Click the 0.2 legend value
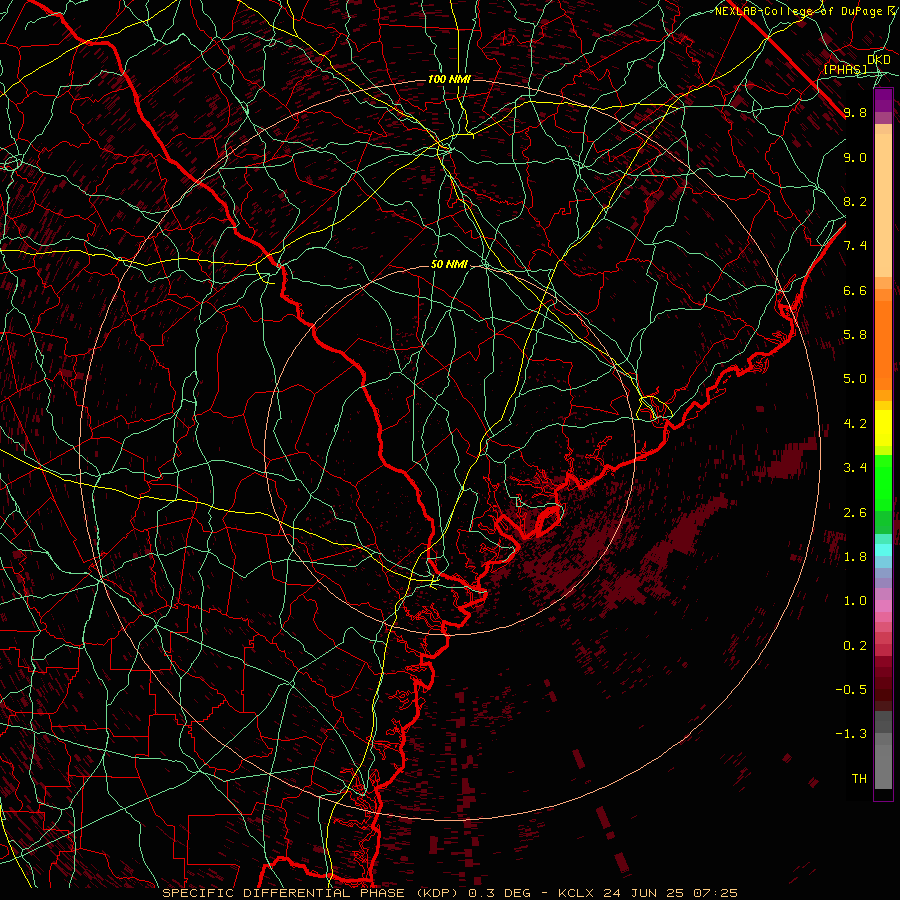This screenshot has height=900, width=900. [x=855, y=646]
